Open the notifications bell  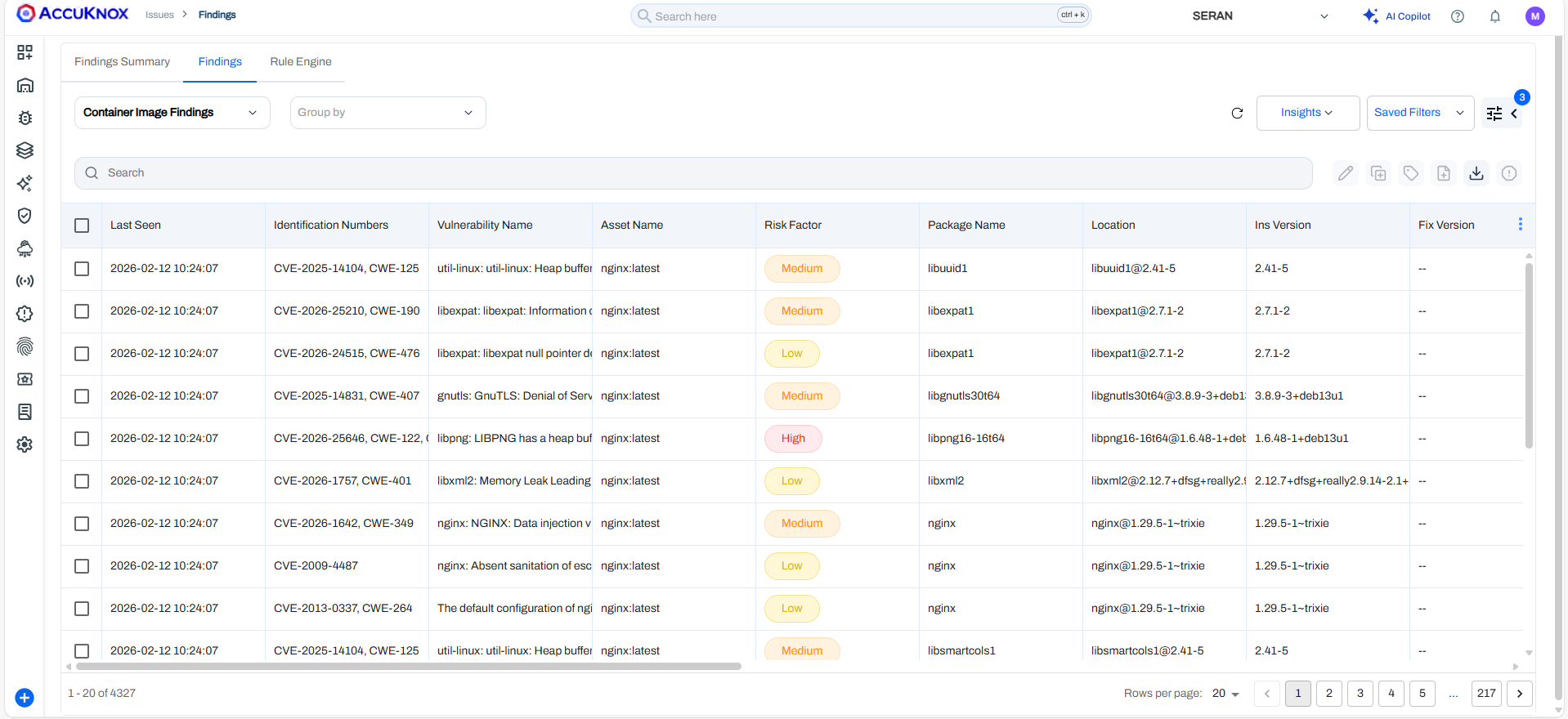point(1495,16)
